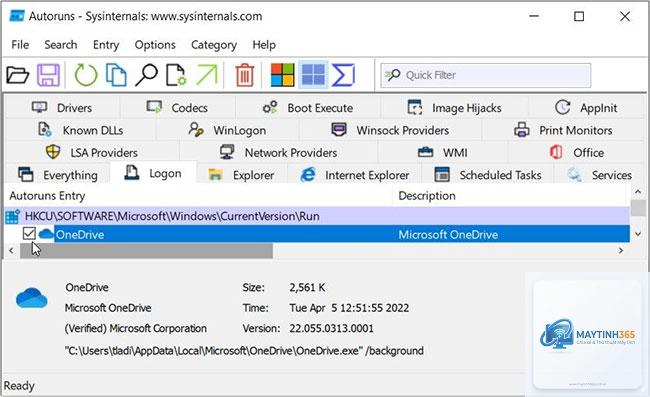Viewport: 650px width, 397px height.
Task: Switch to the WinLogon tab
Action: coord(227,130)
